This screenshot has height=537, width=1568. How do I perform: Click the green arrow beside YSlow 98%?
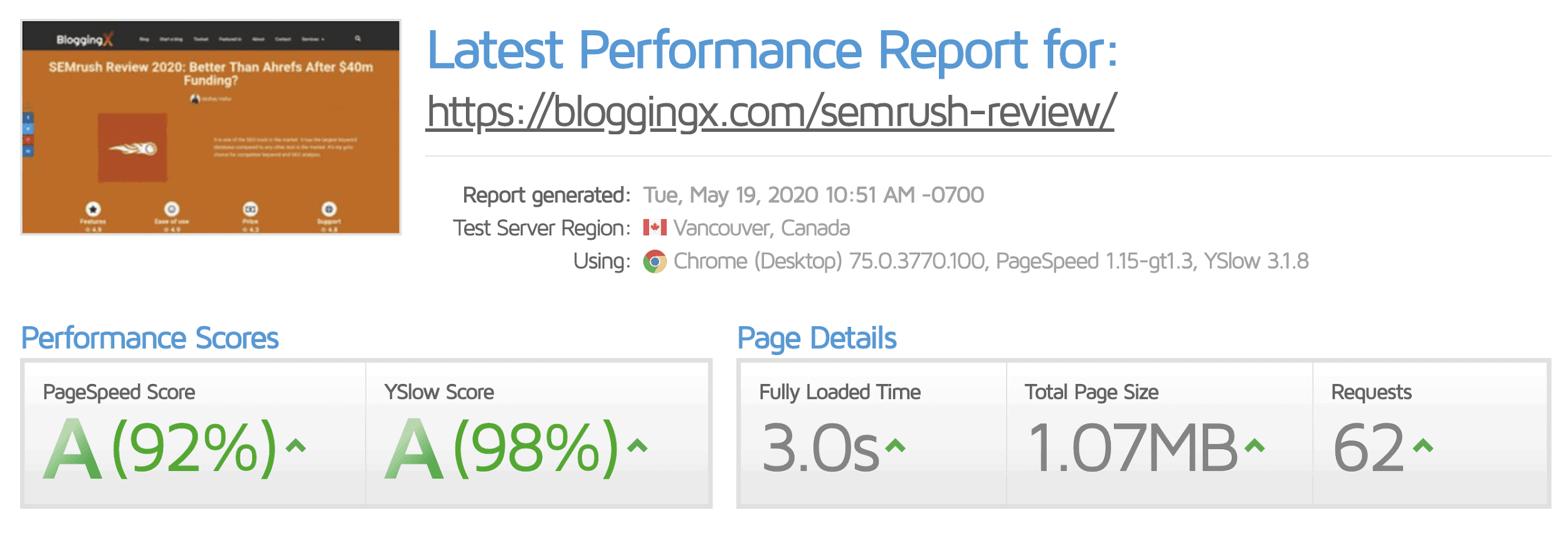pyautogui.click(x=637, y=446)
